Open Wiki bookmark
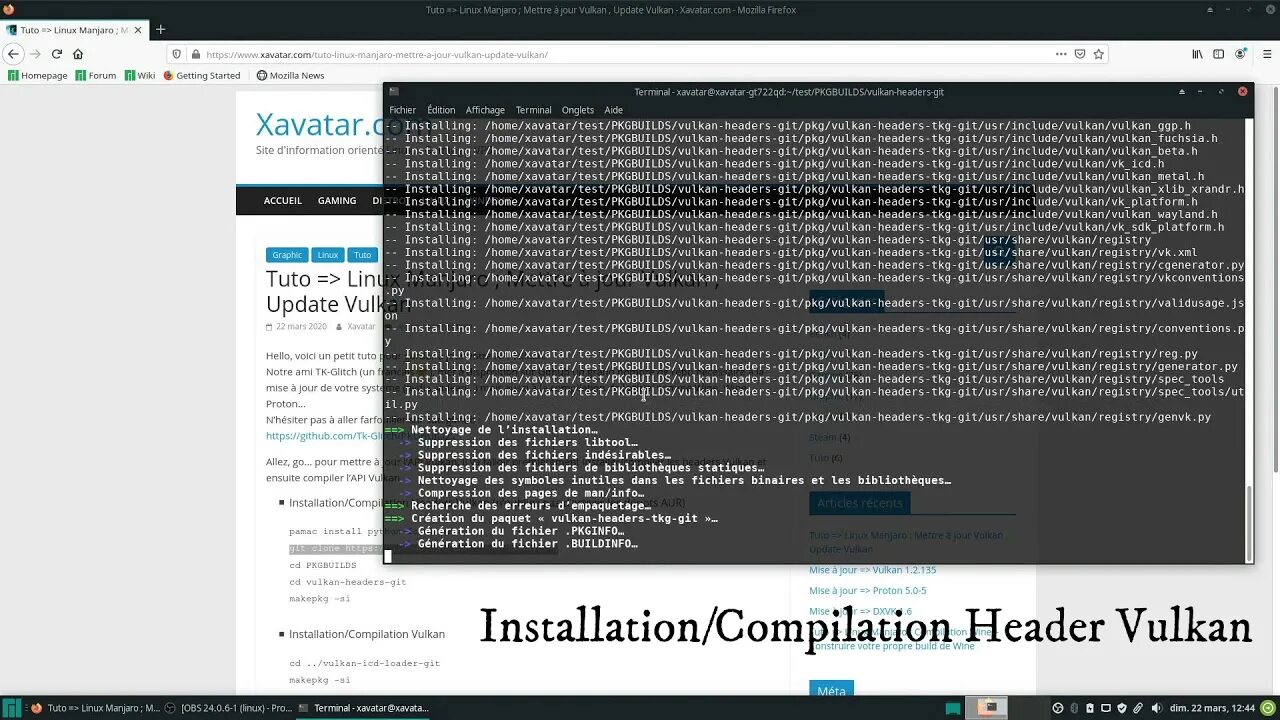The height and width of the screenshot is (720, 1280). pos(140,75)
